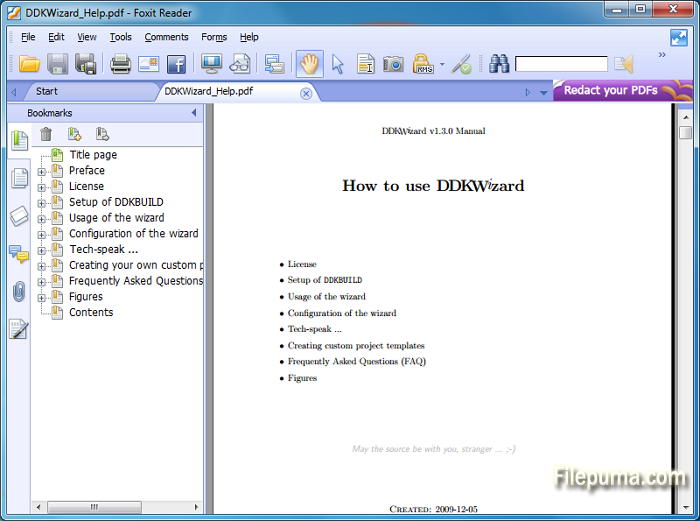This screenshot has height=521, width=700.
Task: Go to the Title page bookmark
Action: (x=93, y=155)
